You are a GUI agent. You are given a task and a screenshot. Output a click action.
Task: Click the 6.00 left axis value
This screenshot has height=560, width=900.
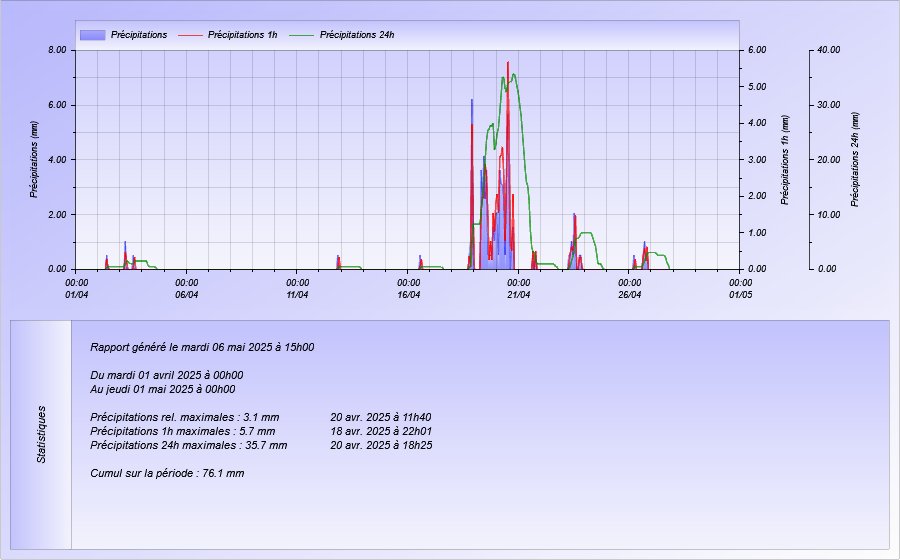[x=57, y=105]
